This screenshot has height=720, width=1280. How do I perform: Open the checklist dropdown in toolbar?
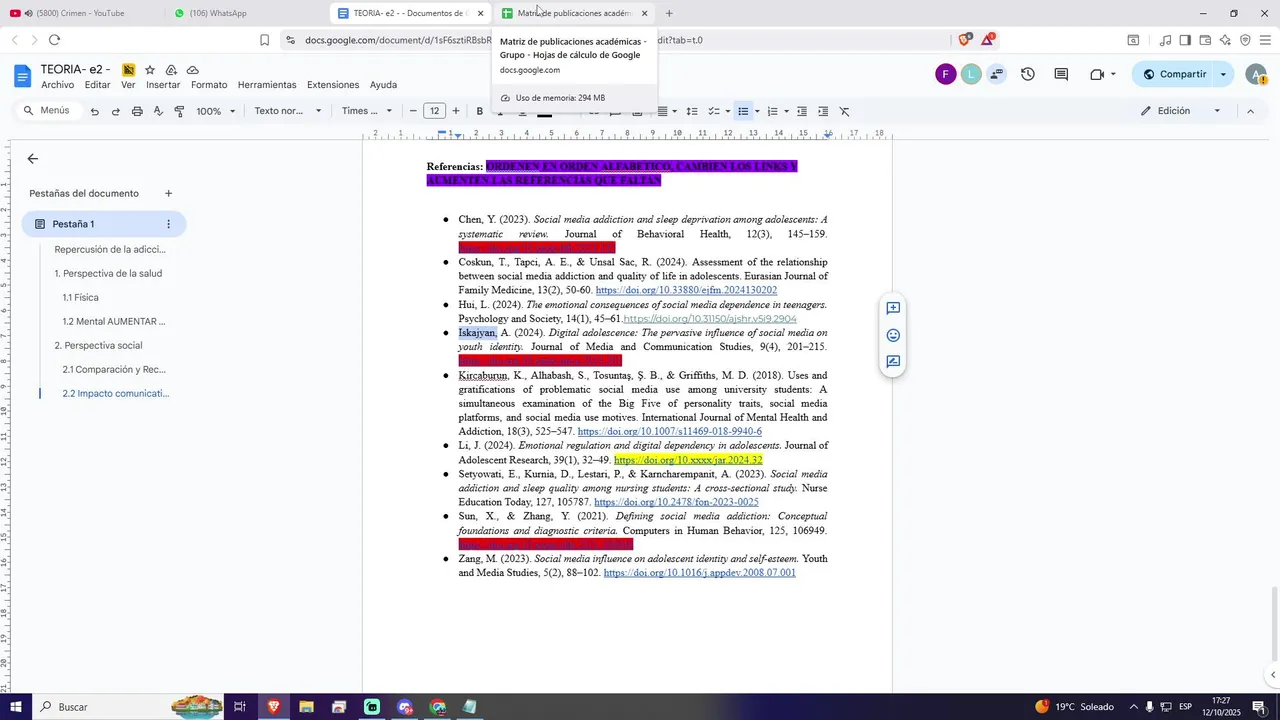719,111
